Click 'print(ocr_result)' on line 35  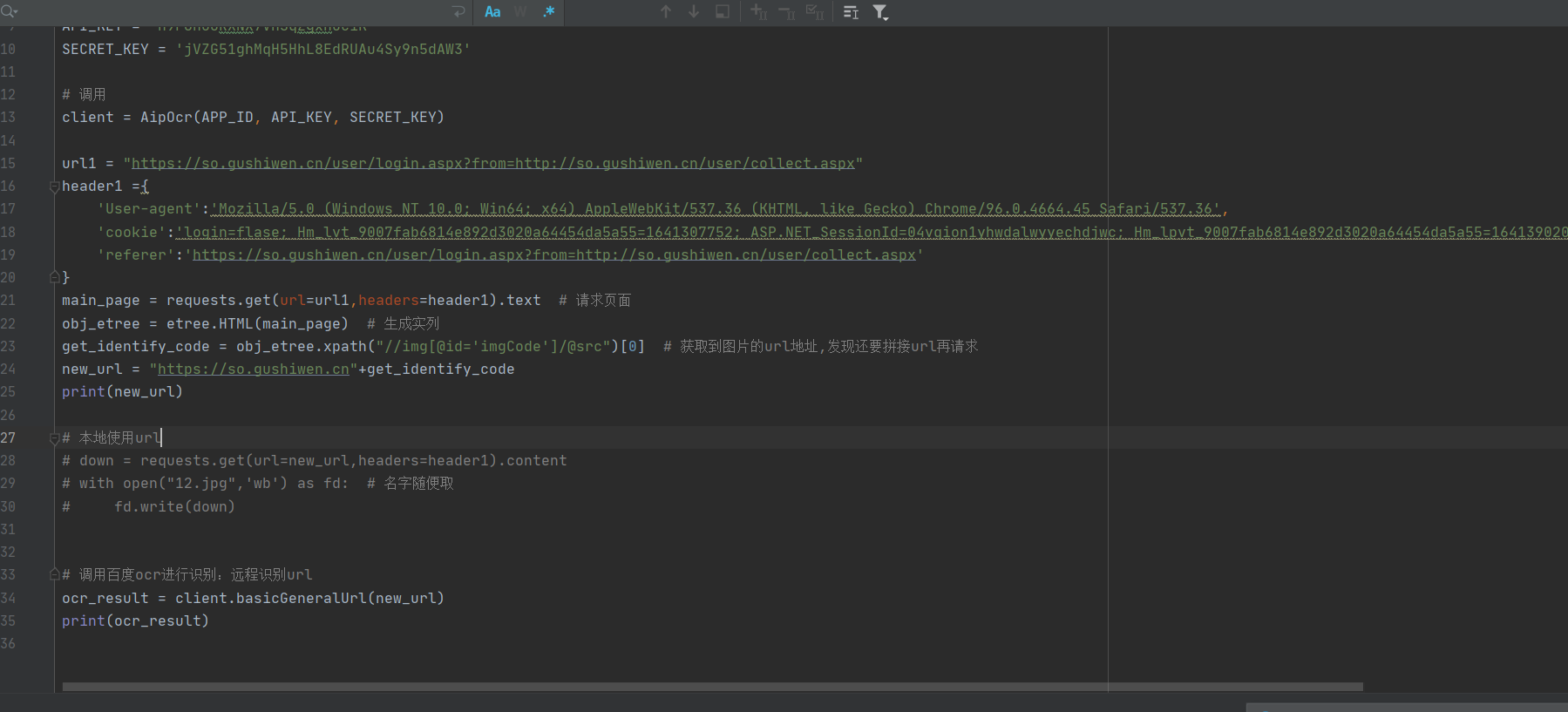[x=135, y=621]
